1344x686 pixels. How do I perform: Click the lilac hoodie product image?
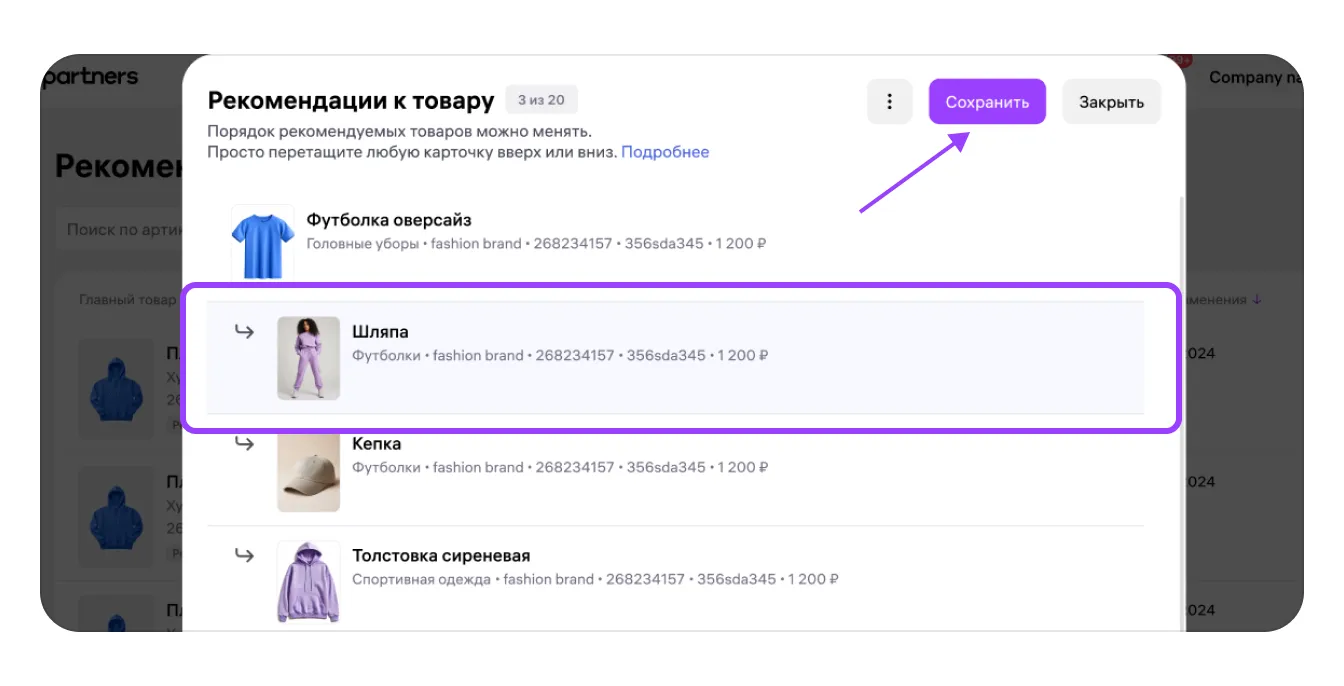click(308, 582)
